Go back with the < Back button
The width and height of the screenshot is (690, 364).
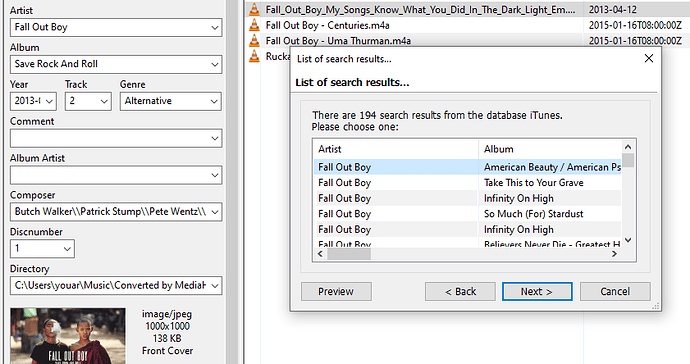(x=460, y=291)
